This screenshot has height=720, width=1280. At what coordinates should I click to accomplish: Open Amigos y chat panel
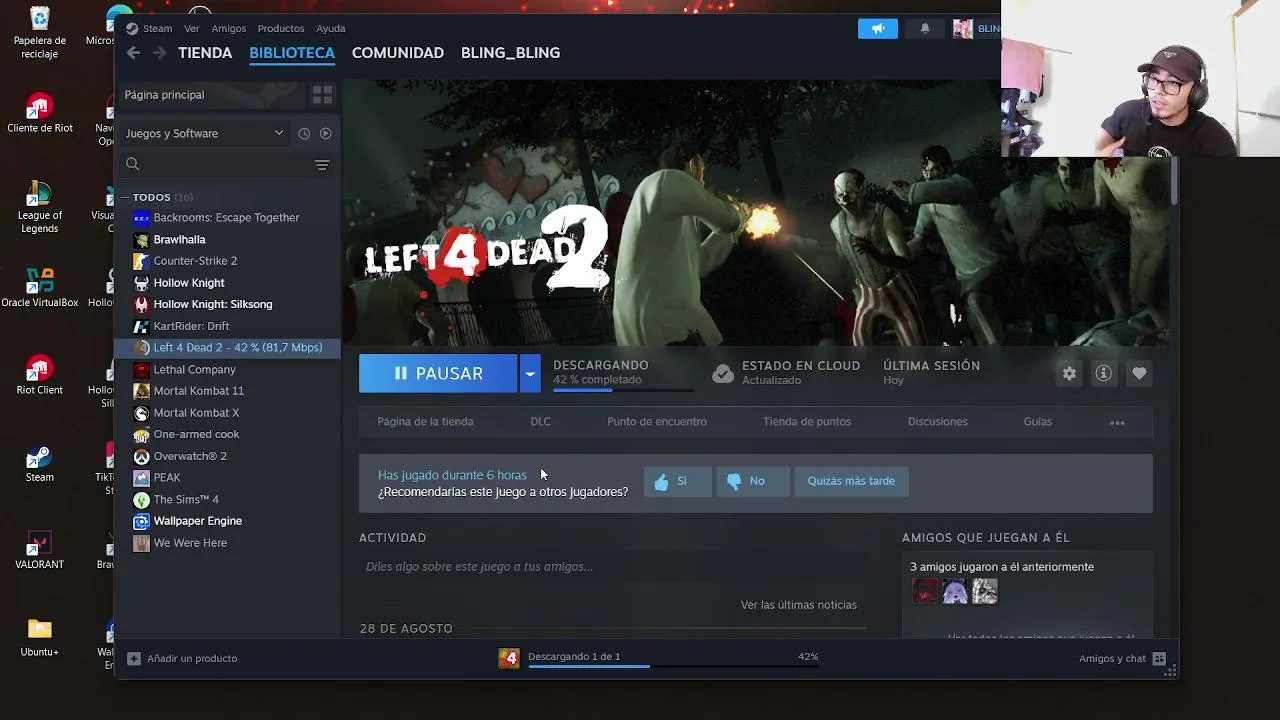pos(1122,658)
